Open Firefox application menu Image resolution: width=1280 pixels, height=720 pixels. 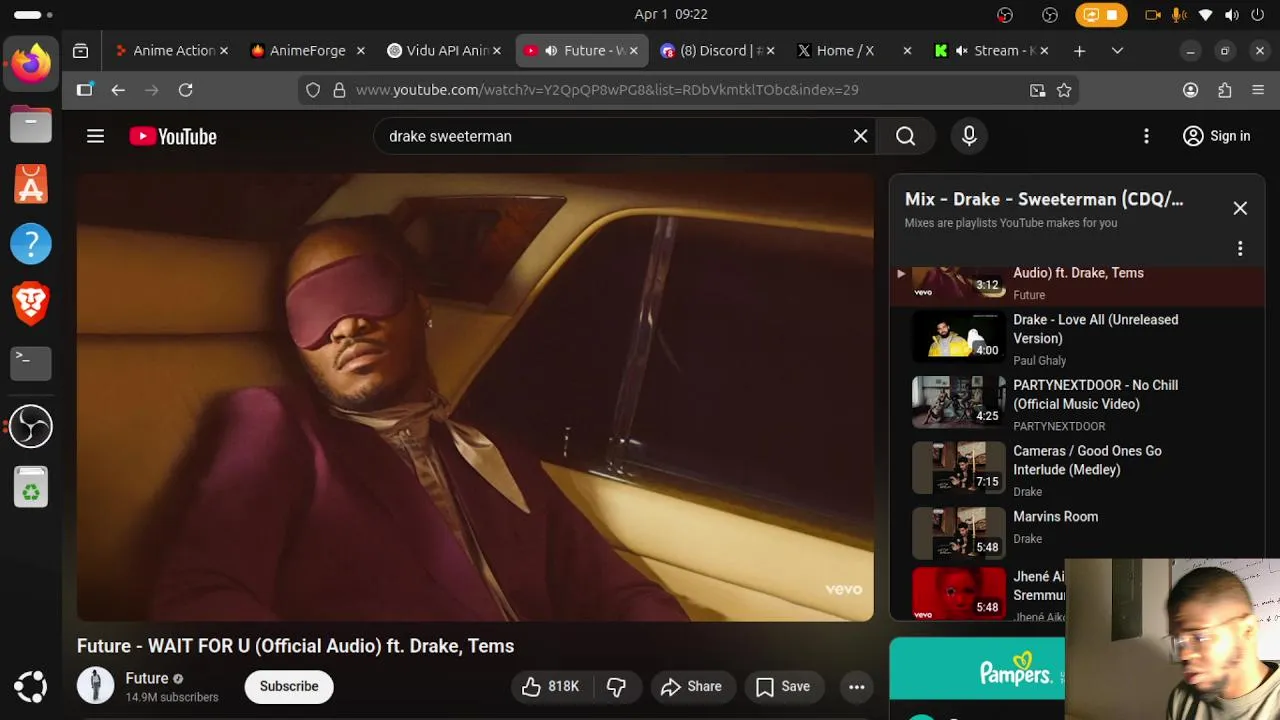(x=1258, y=90)
